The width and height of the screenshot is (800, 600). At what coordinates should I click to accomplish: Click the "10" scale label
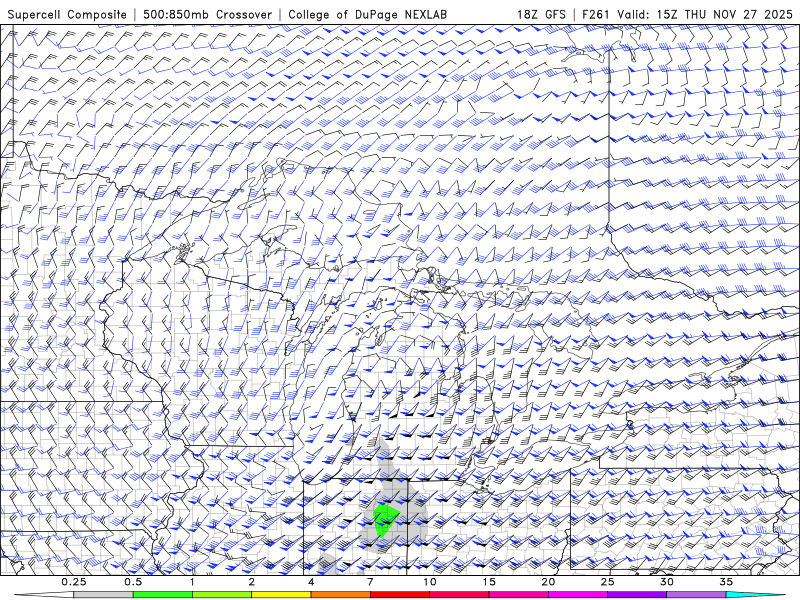[x=430, y=582]
